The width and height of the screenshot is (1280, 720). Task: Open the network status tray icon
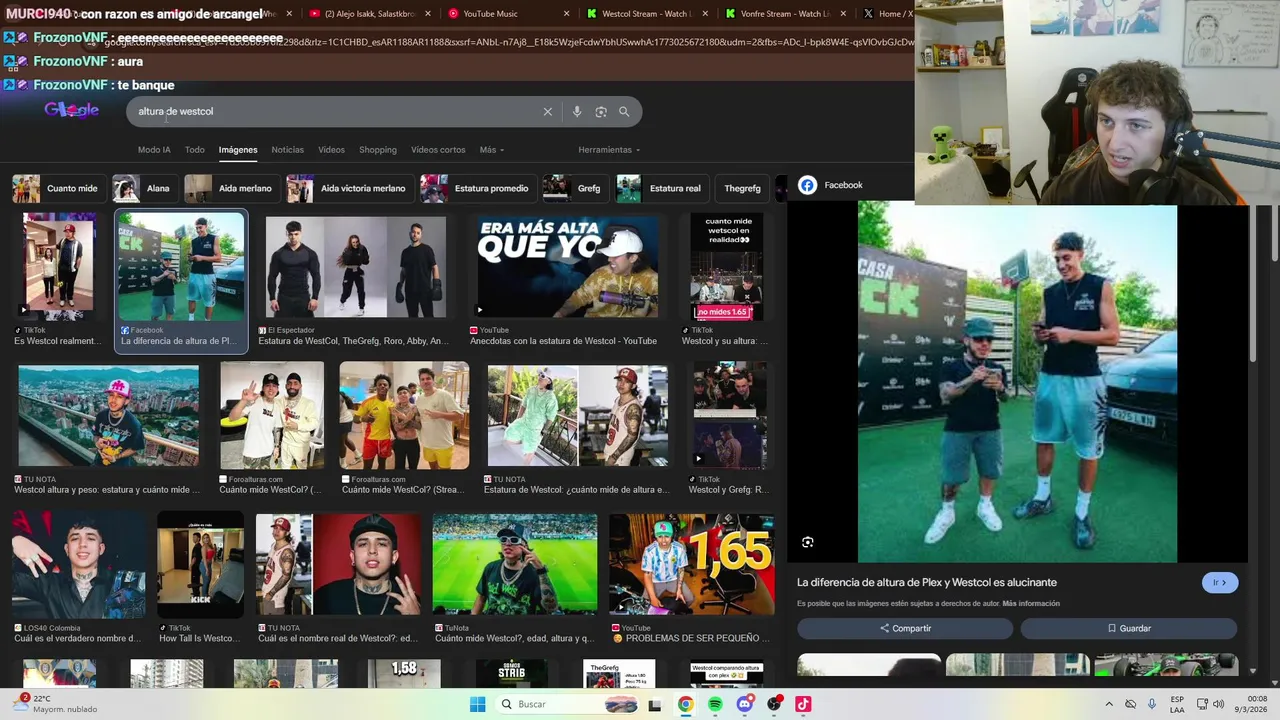(1202, 704)
